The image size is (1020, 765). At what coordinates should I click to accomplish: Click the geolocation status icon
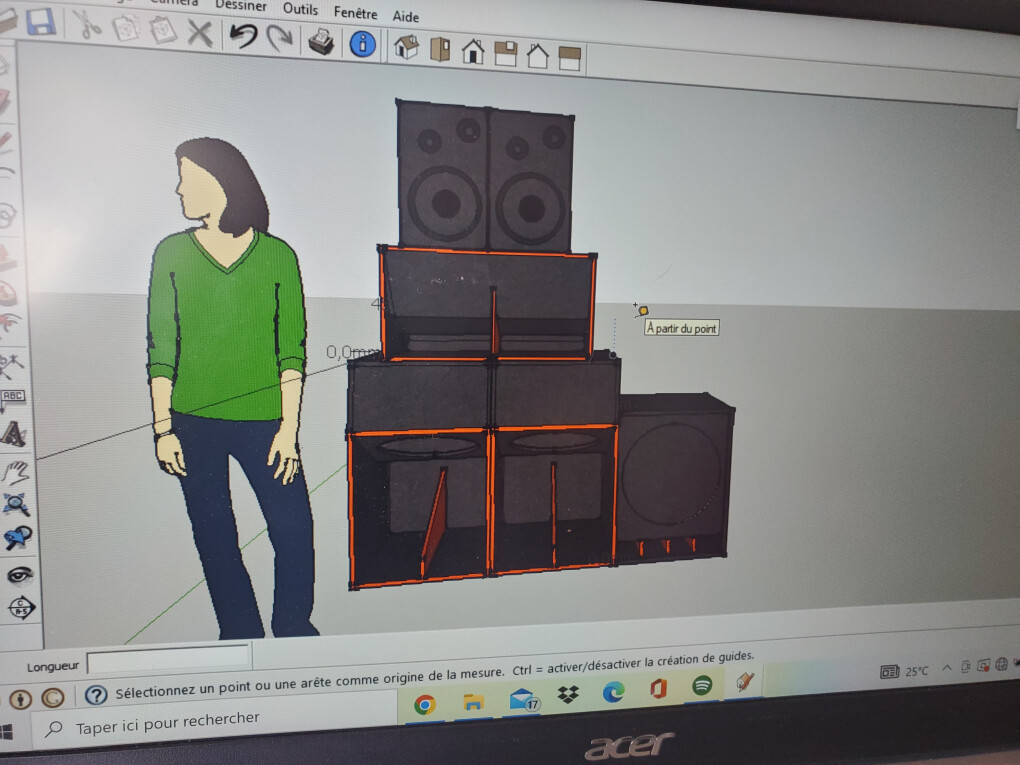[x=21, y=699]
